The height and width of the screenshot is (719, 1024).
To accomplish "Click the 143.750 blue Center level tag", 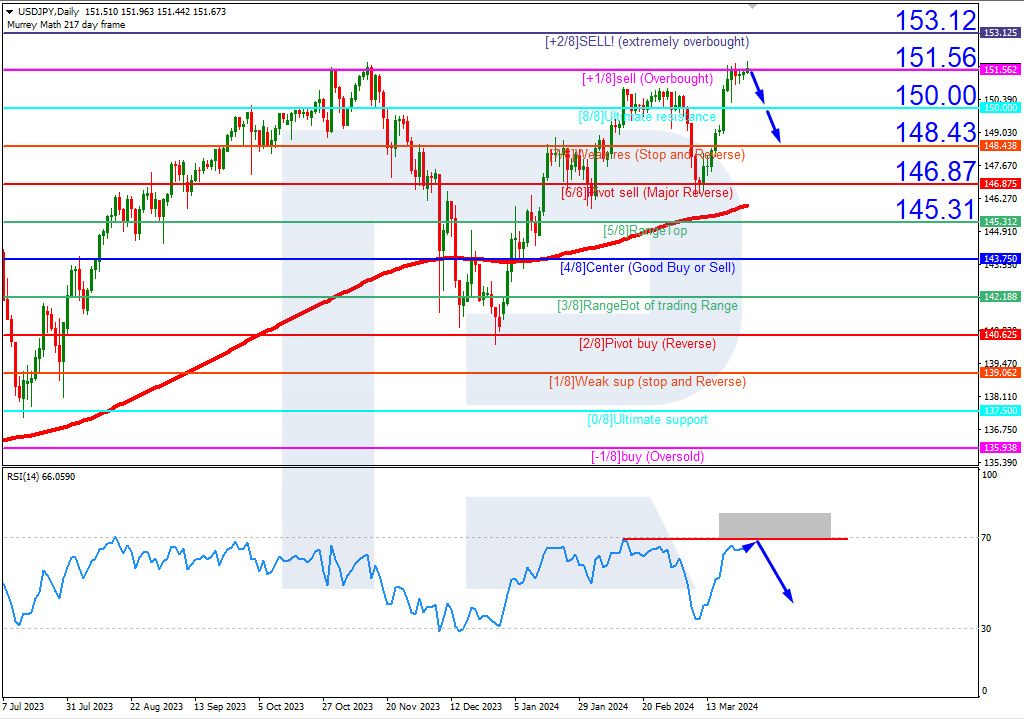I will pyautogui.click(x=999, y=259).
